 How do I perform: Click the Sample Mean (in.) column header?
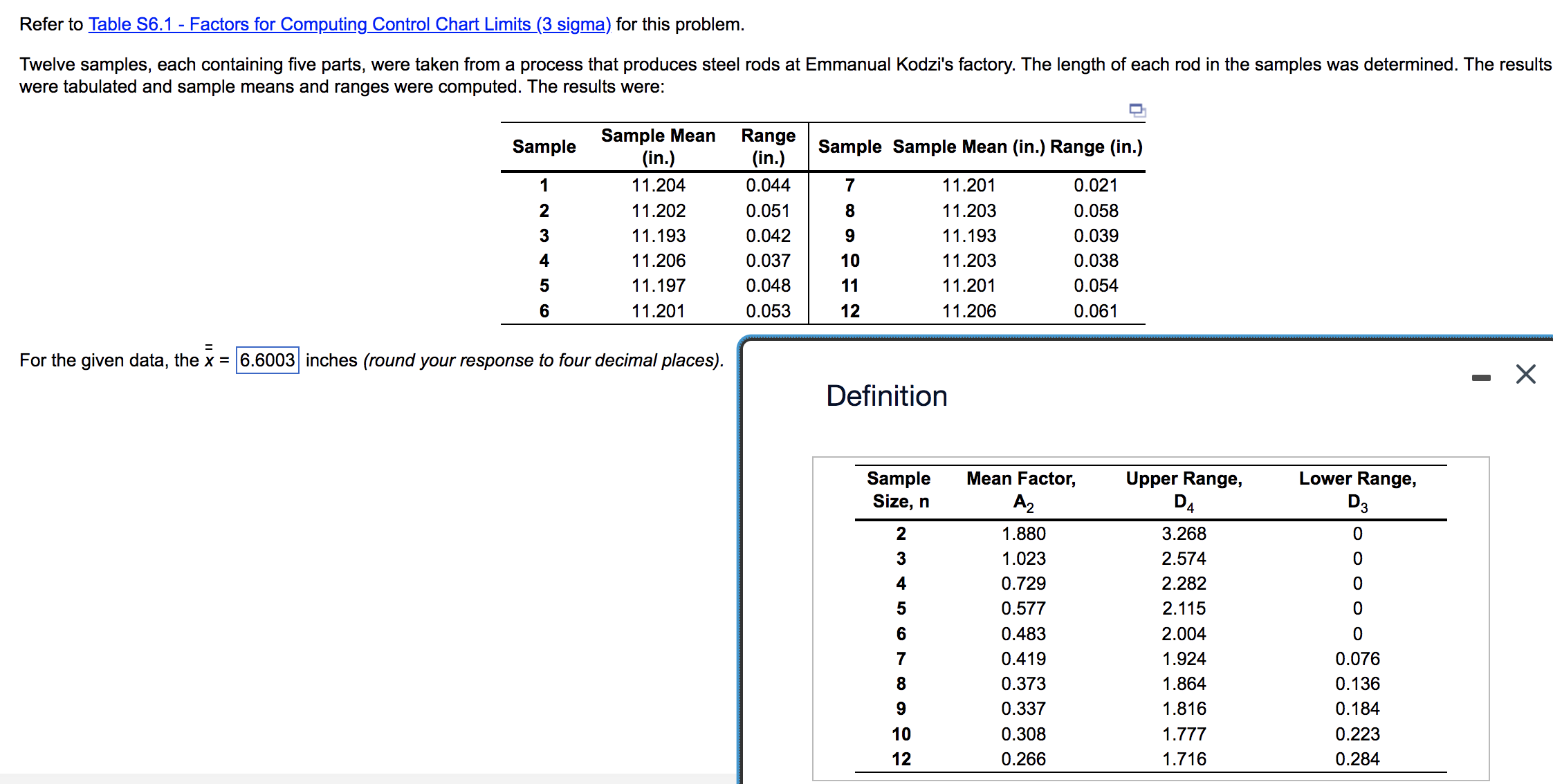click(x=658, y=146)
